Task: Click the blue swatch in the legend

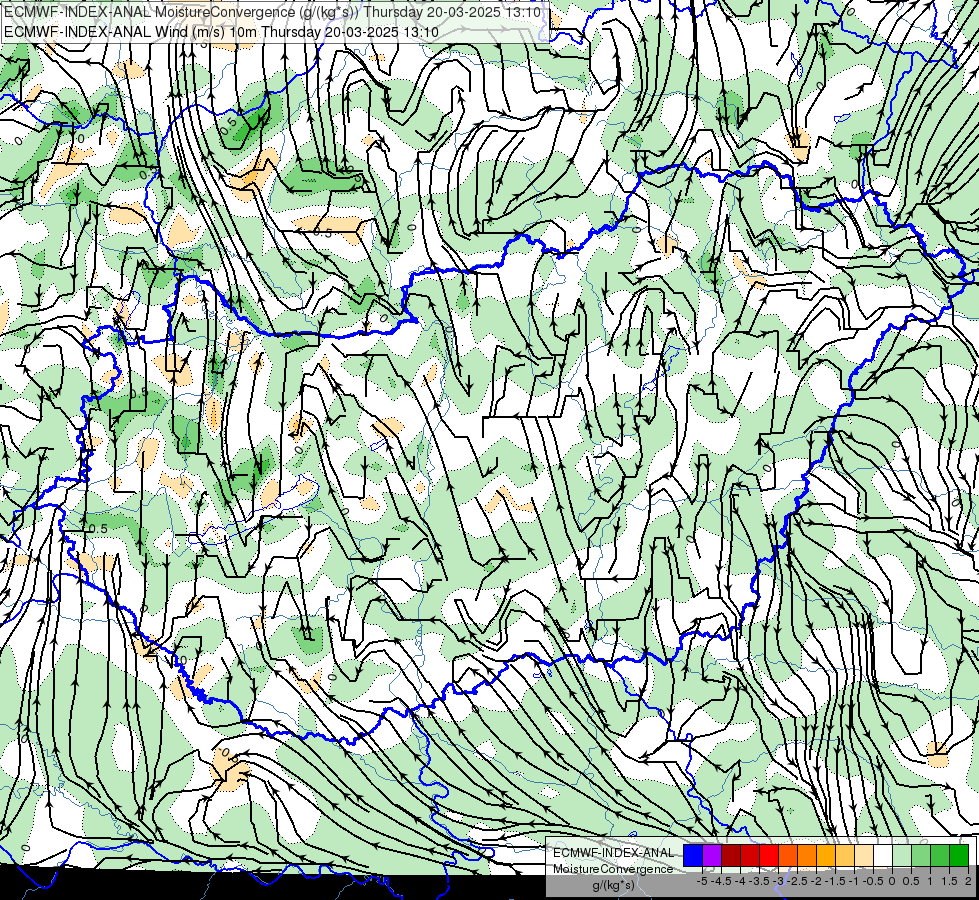Action: point(693,855)
